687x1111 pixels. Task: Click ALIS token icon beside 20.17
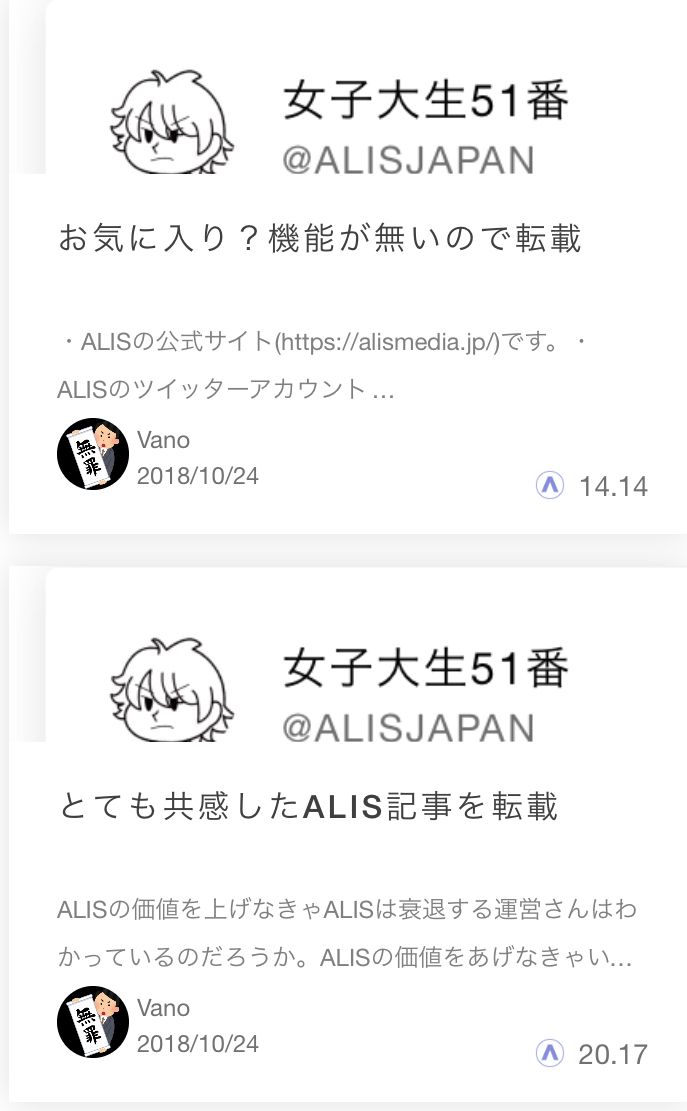click(550, 1054)
